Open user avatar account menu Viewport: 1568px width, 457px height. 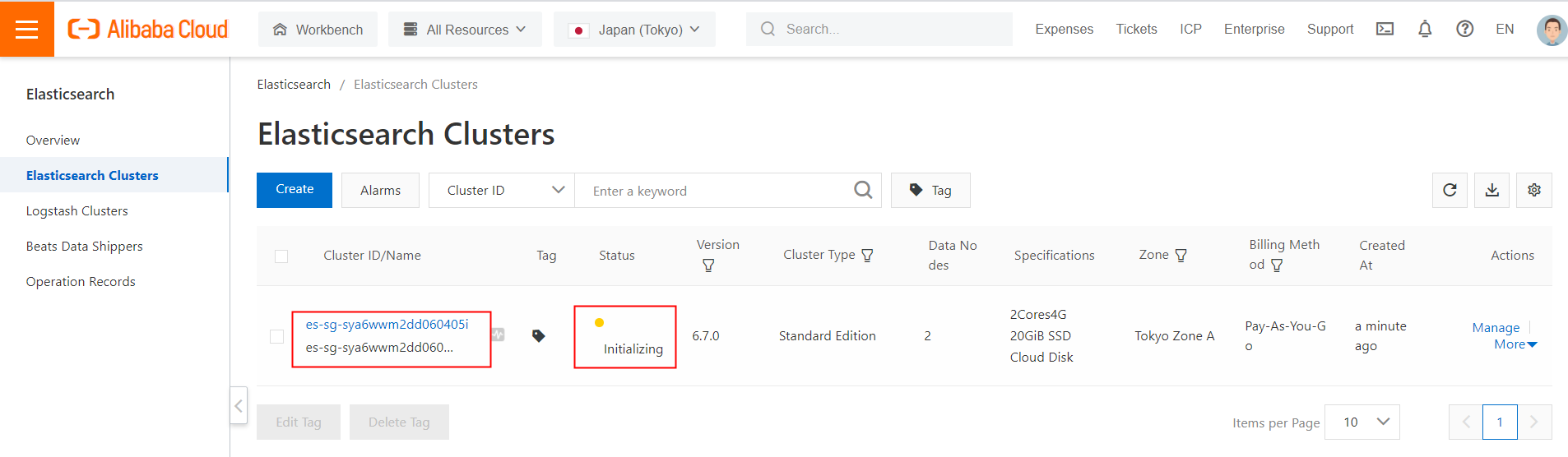(1552, 30)
